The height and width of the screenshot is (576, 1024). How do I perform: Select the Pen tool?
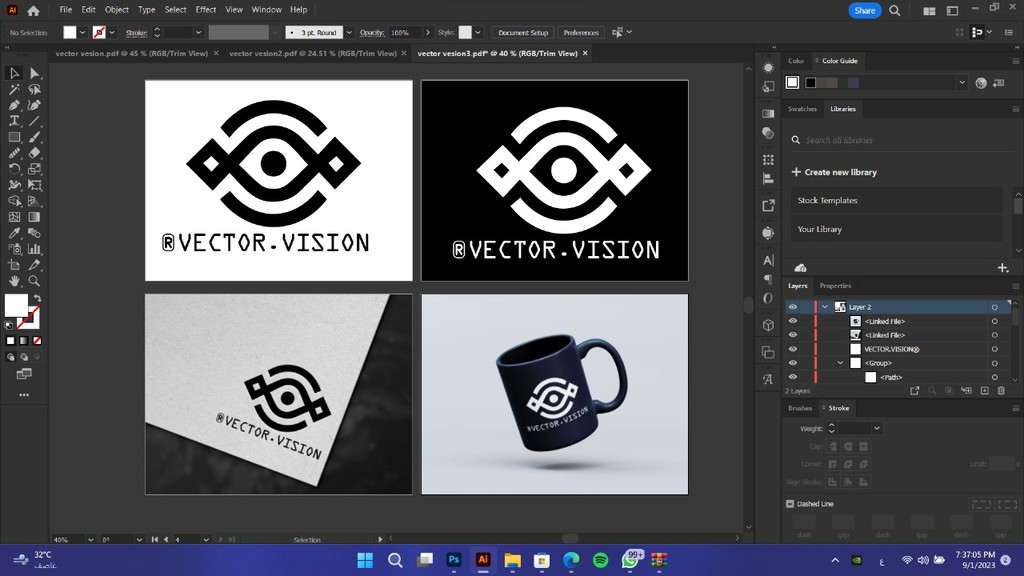(x=14, y=105)
